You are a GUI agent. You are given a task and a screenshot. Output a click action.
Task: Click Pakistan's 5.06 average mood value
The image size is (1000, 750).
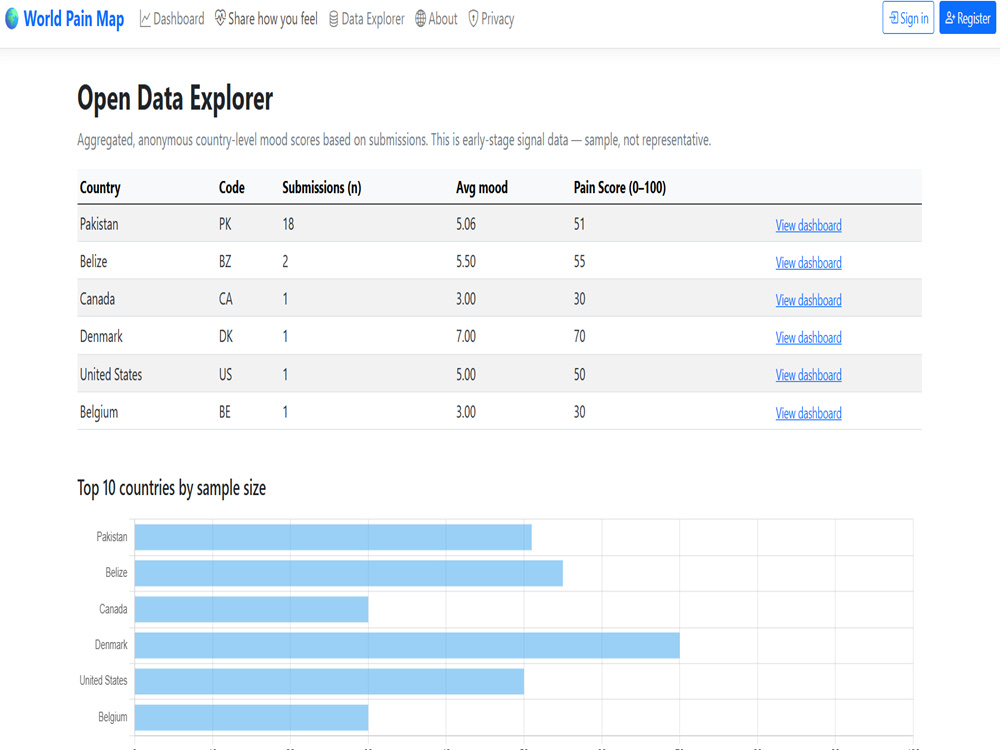pyautogui.click(x=466, y=224)
